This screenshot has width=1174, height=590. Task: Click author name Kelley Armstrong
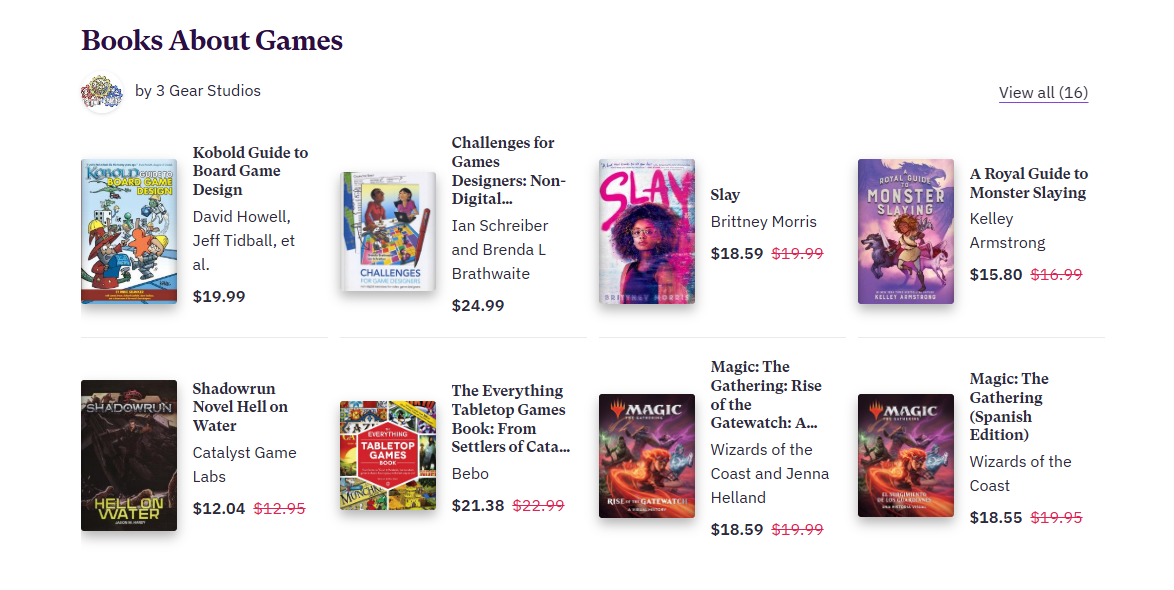(1007, 231)
